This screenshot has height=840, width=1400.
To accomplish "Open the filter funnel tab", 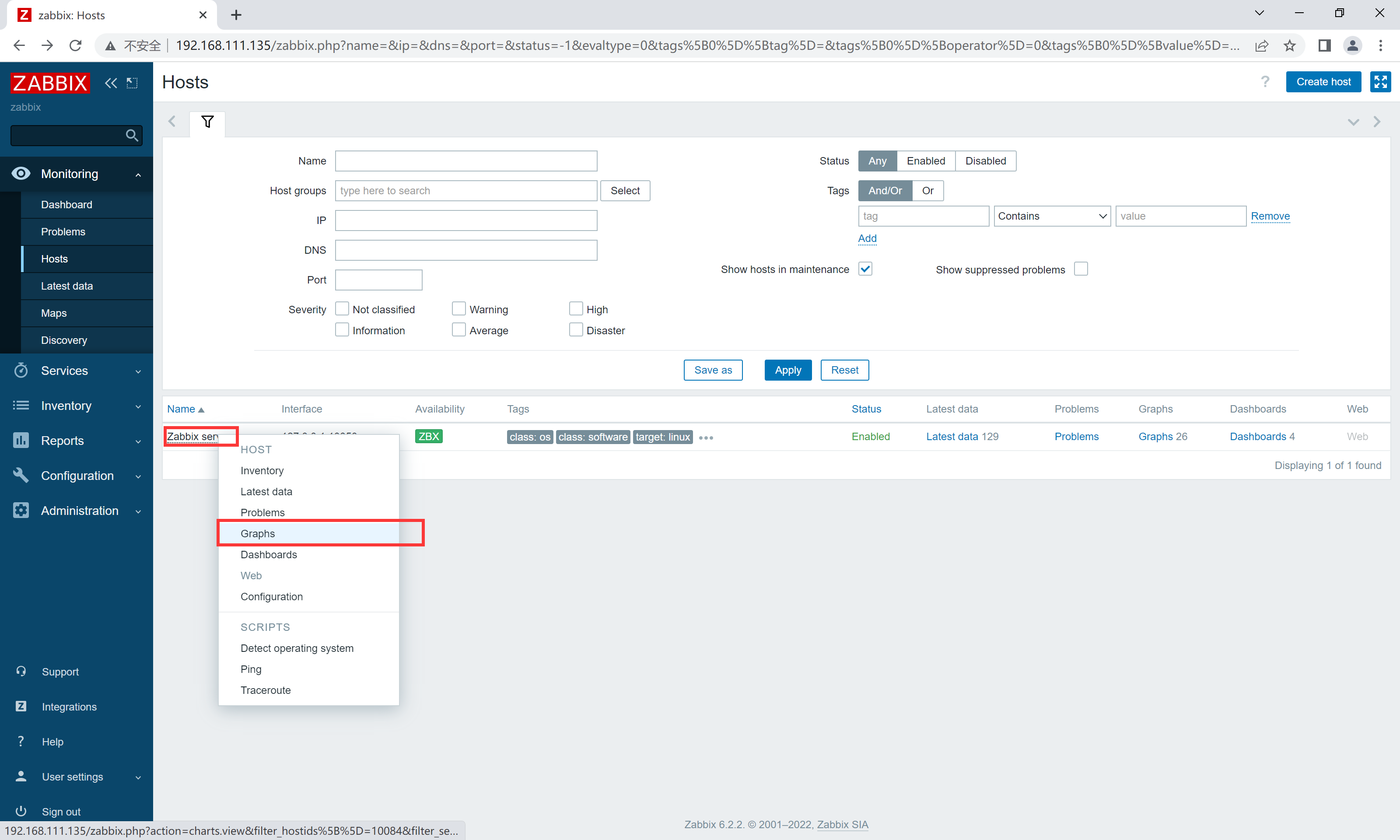I will pos(207,122).
